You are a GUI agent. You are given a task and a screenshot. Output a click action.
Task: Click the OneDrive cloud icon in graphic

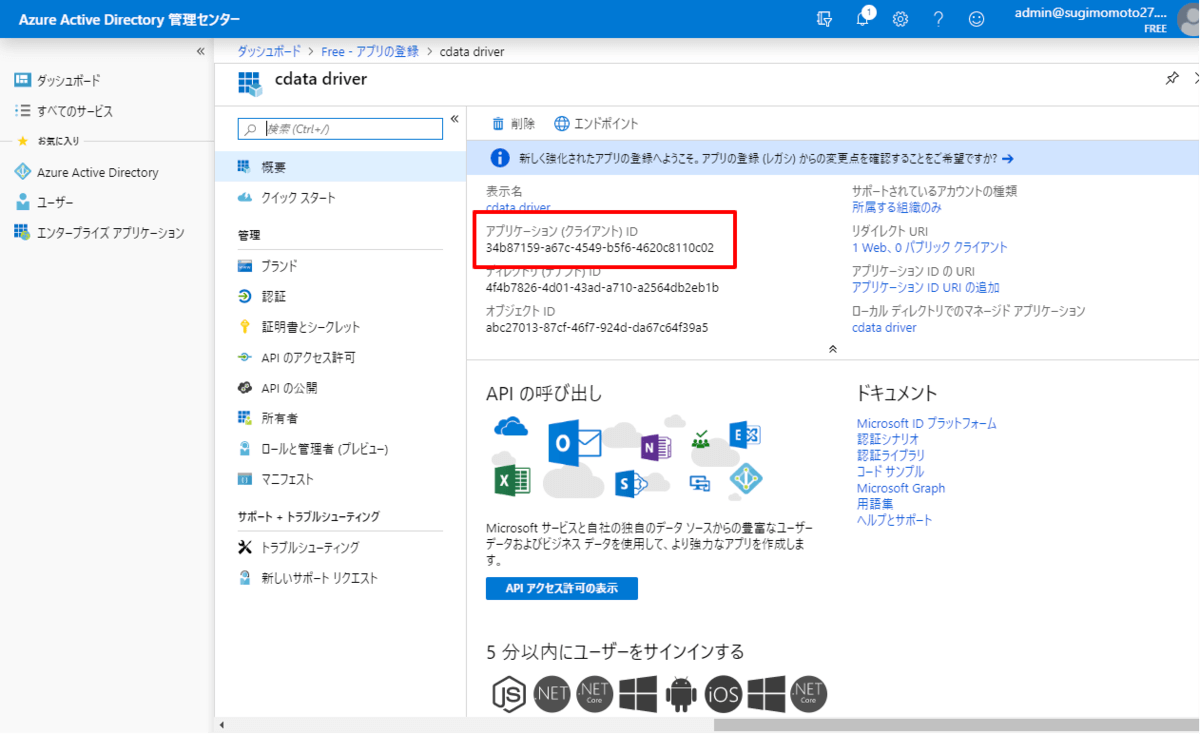tap(511, 427)
